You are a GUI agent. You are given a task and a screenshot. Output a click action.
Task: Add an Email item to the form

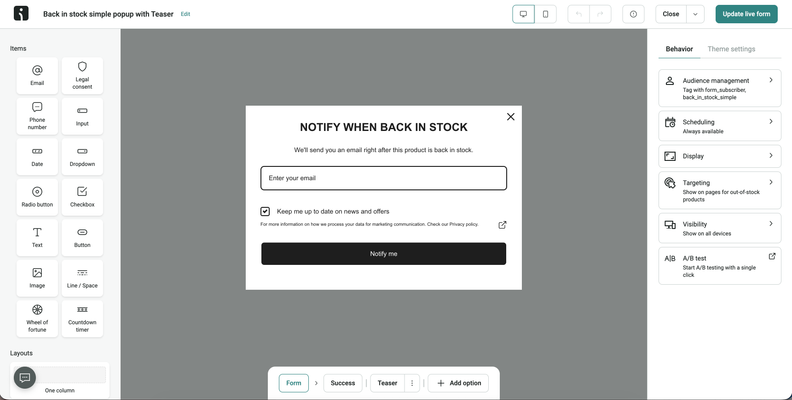point(37,76)
